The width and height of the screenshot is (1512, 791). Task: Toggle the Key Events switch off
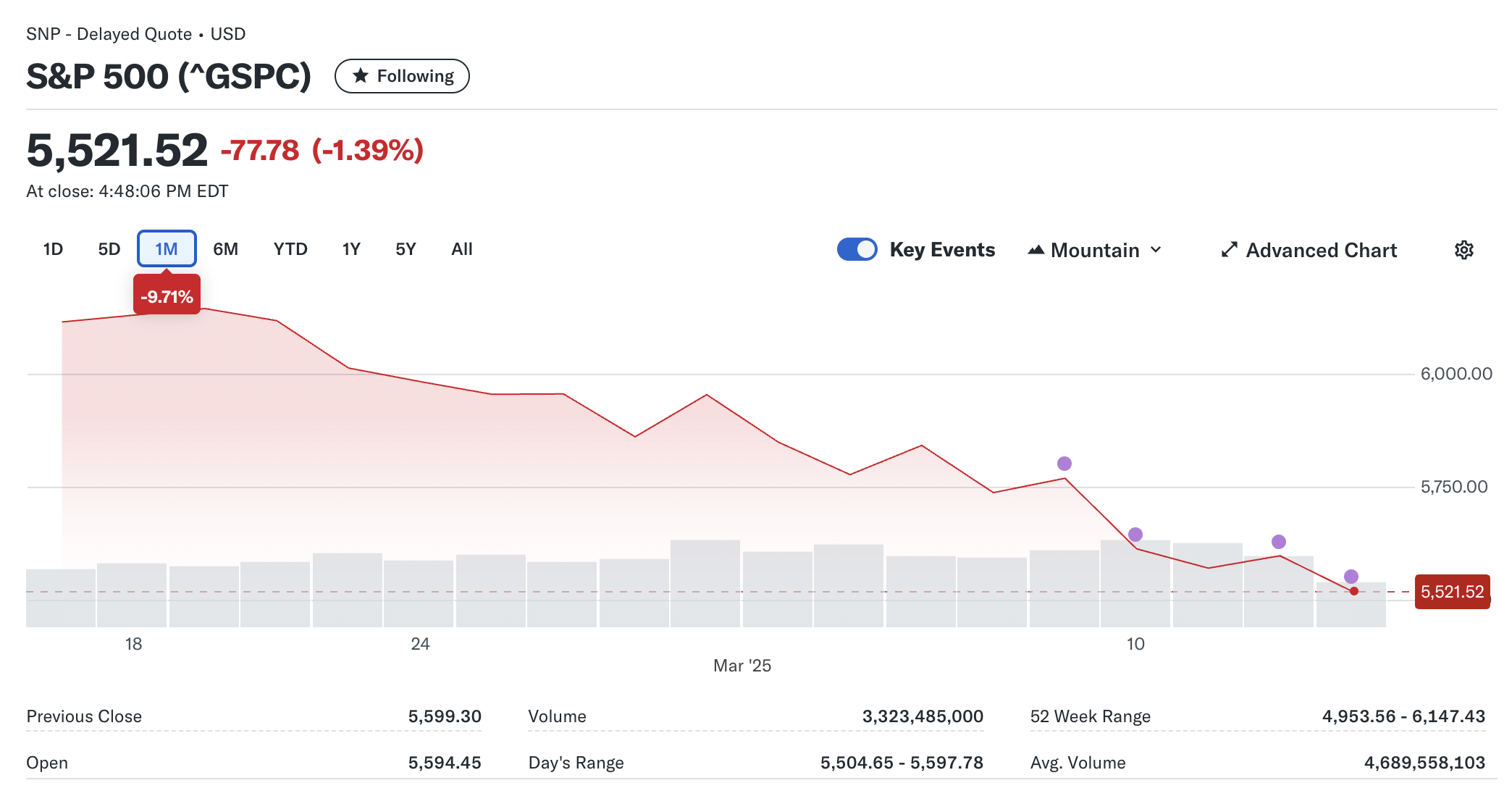point(857,250)
